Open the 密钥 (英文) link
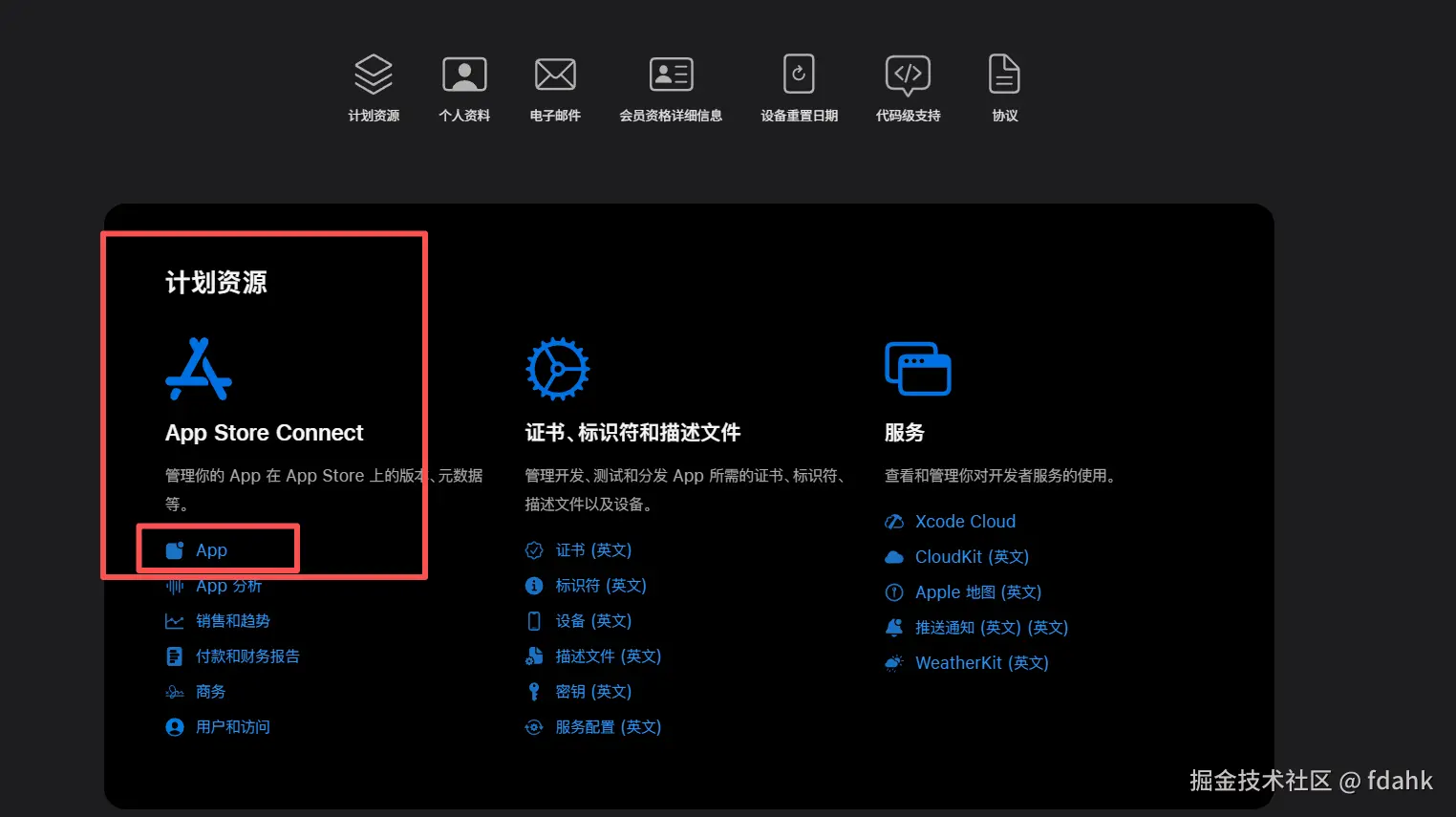 (x=593, y=692)
